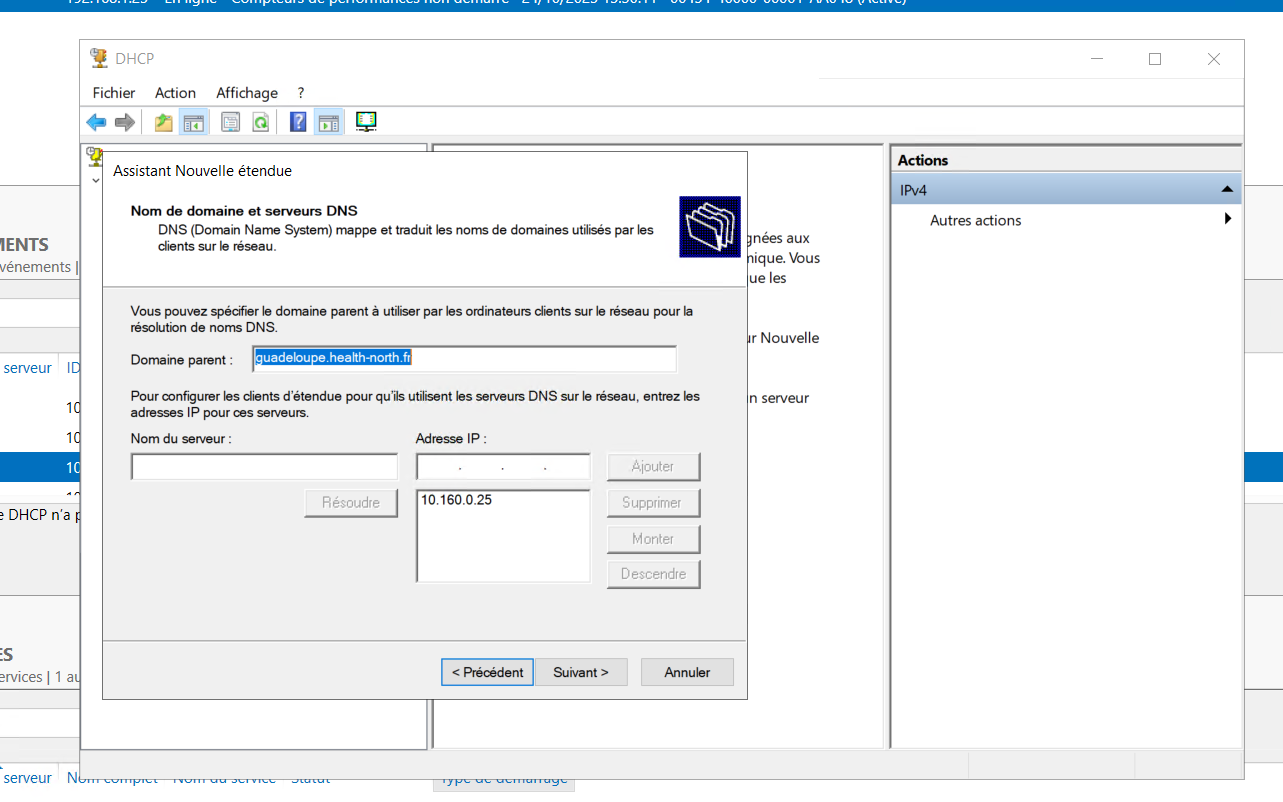Image resolution: width=1283 pixels, height=802 pixels.
Task: Collapse the IPv4 section in Actions pane
Action: (1226, 190)
